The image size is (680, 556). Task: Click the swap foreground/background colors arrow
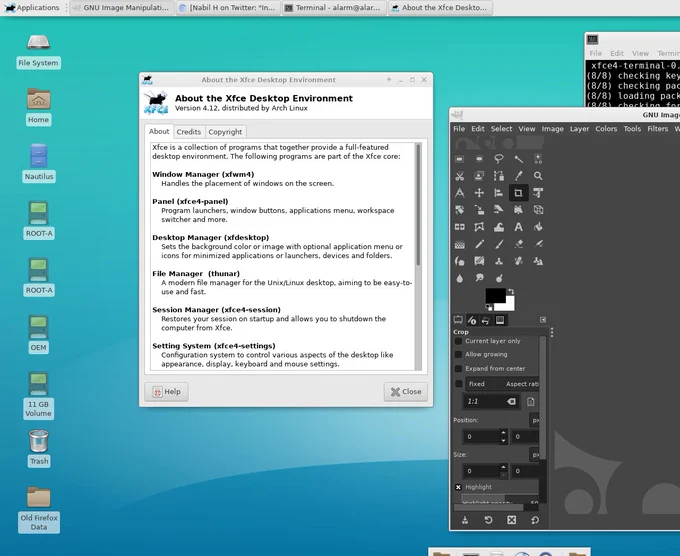pos(511,291)
